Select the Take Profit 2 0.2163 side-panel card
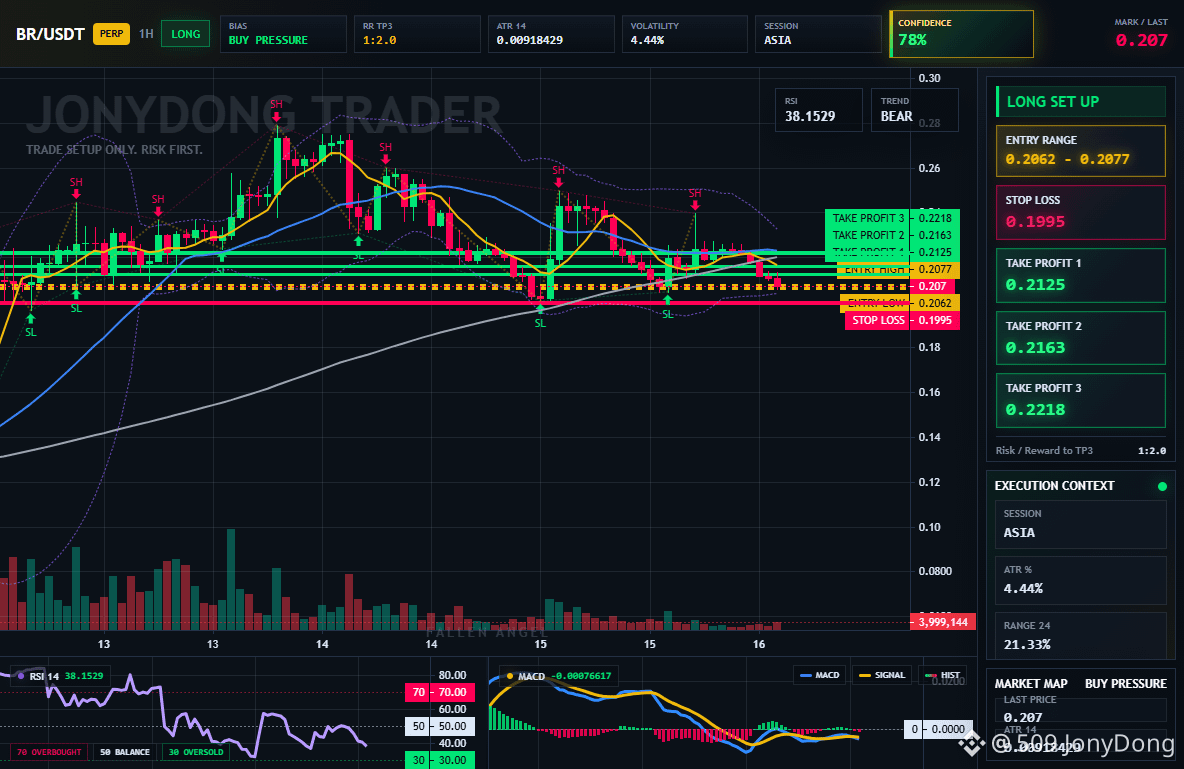Viewport: 1184px width, 769px height. coord(1081,338)
